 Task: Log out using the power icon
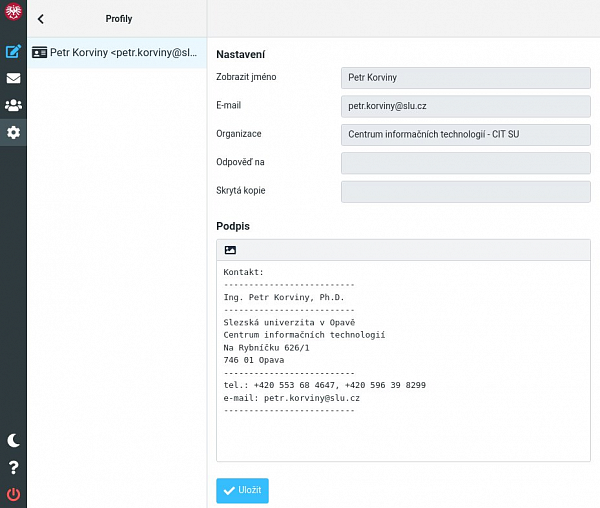pyautogui.click(x=13, y=494)
